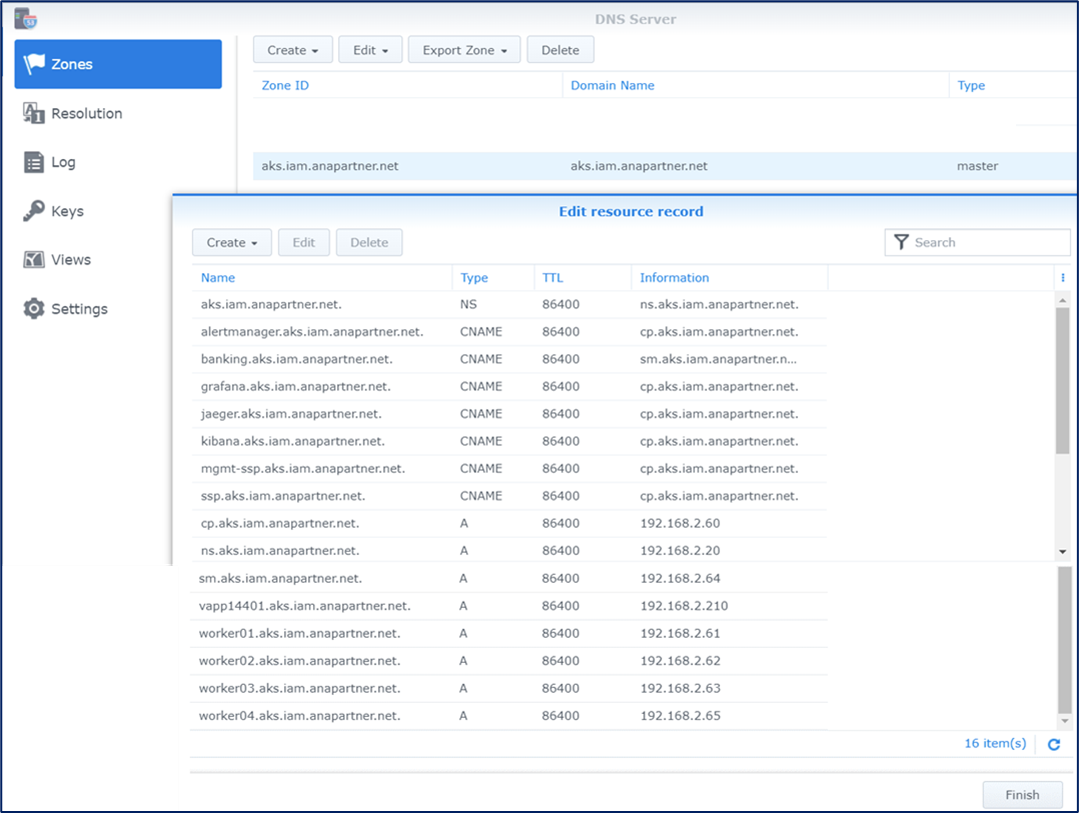Open Create dropdown in resource record dialog
This screenshot has width=1079, height=813.
[232, 243]
